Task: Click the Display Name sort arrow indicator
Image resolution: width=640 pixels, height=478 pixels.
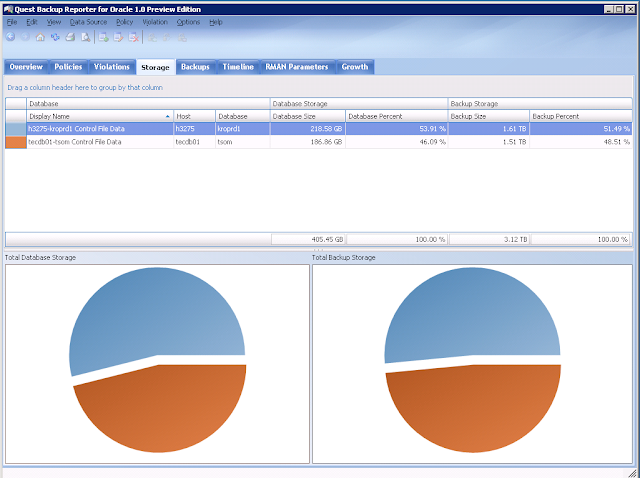Action: [x=167, y=117]
